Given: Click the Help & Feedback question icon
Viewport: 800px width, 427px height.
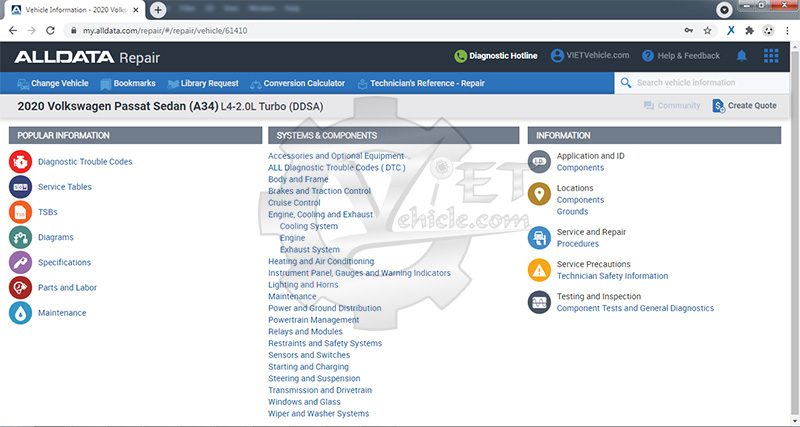Looking at the screenshot, I should [648, 56].
